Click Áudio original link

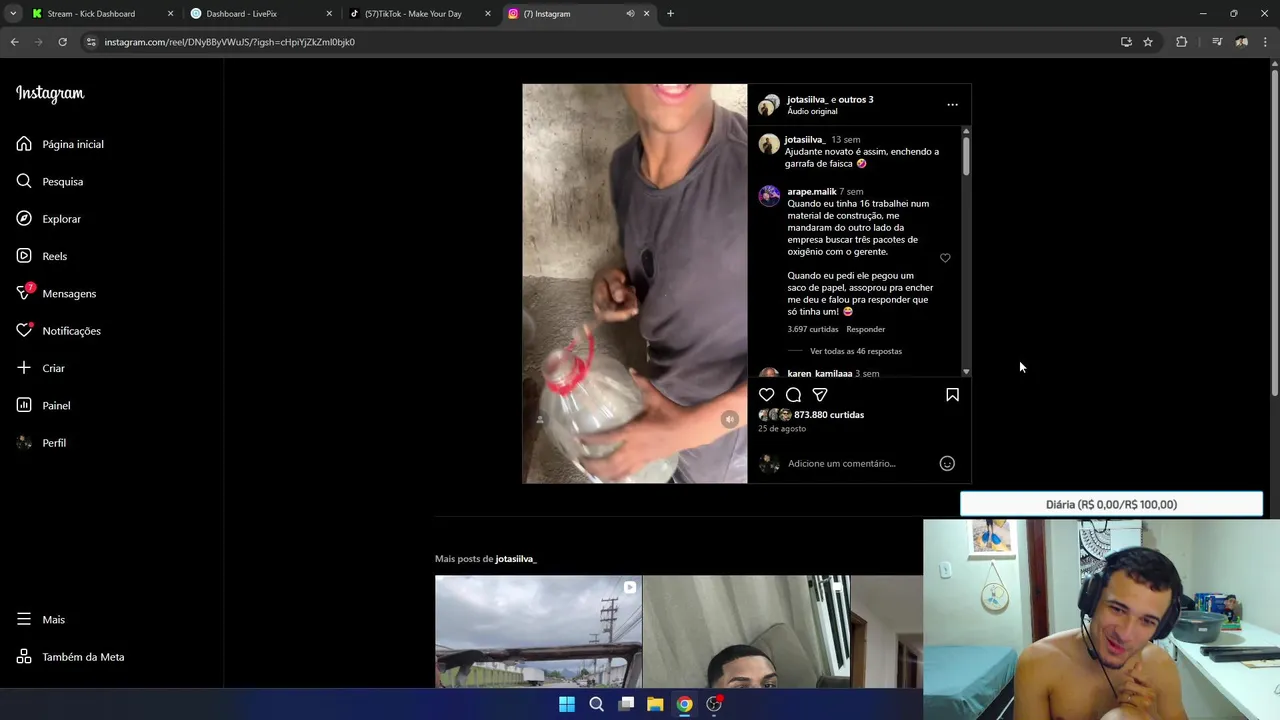[812, 111]
